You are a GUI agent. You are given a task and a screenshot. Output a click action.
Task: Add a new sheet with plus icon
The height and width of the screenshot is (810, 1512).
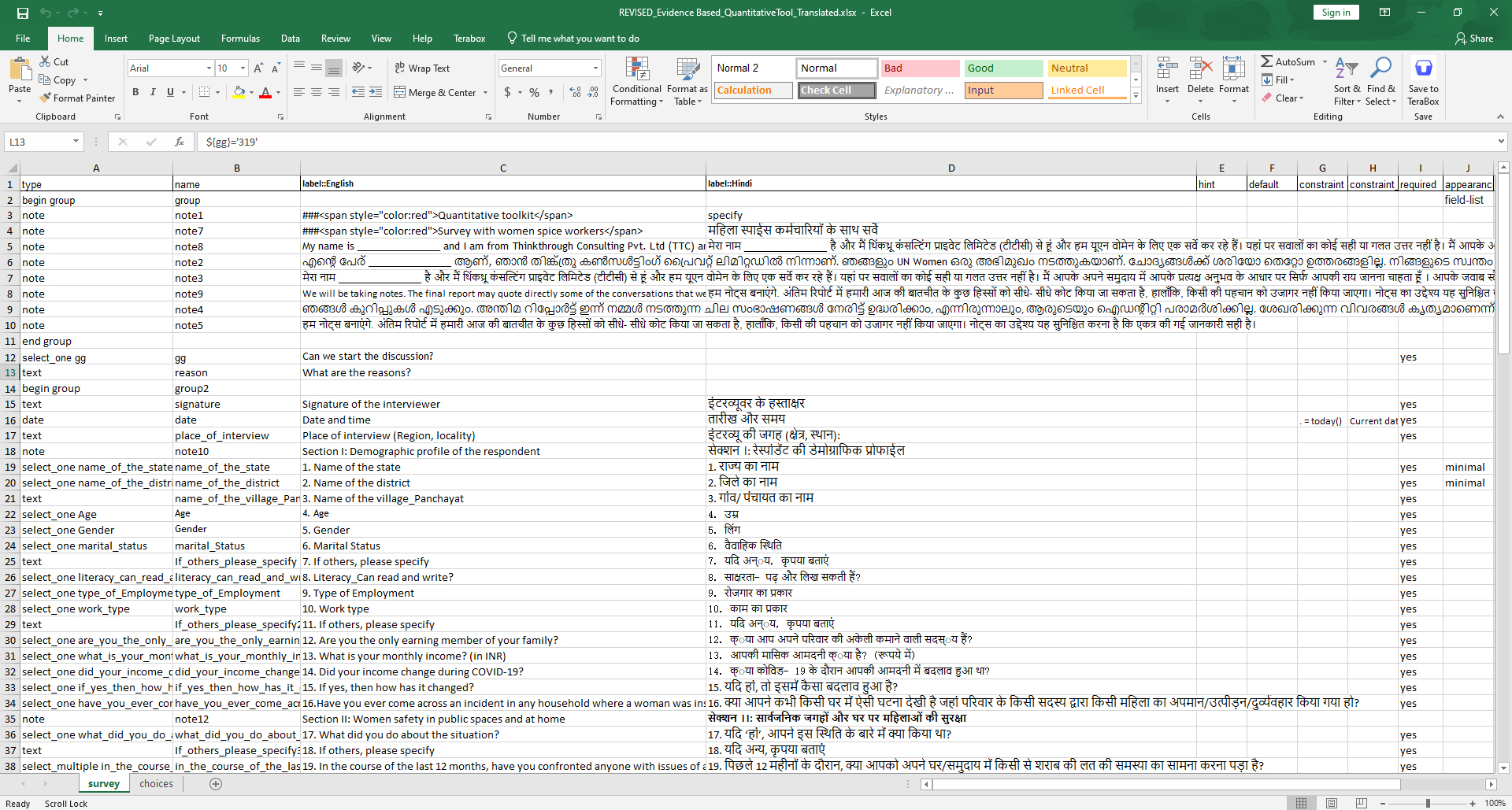point(216,784)
